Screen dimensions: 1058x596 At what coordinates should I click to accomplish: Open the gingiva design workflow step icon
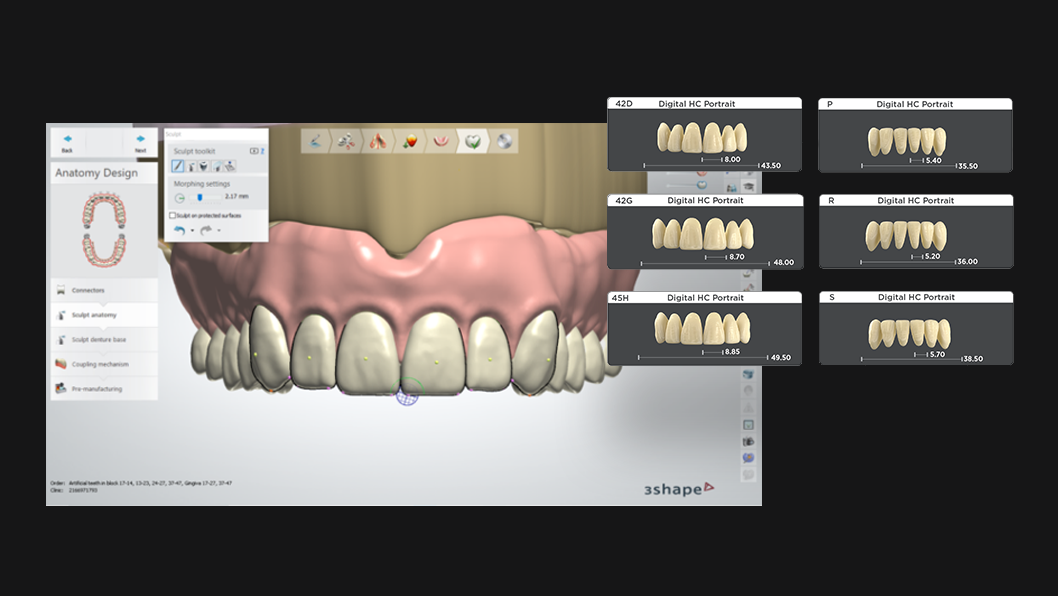point(441,141)
